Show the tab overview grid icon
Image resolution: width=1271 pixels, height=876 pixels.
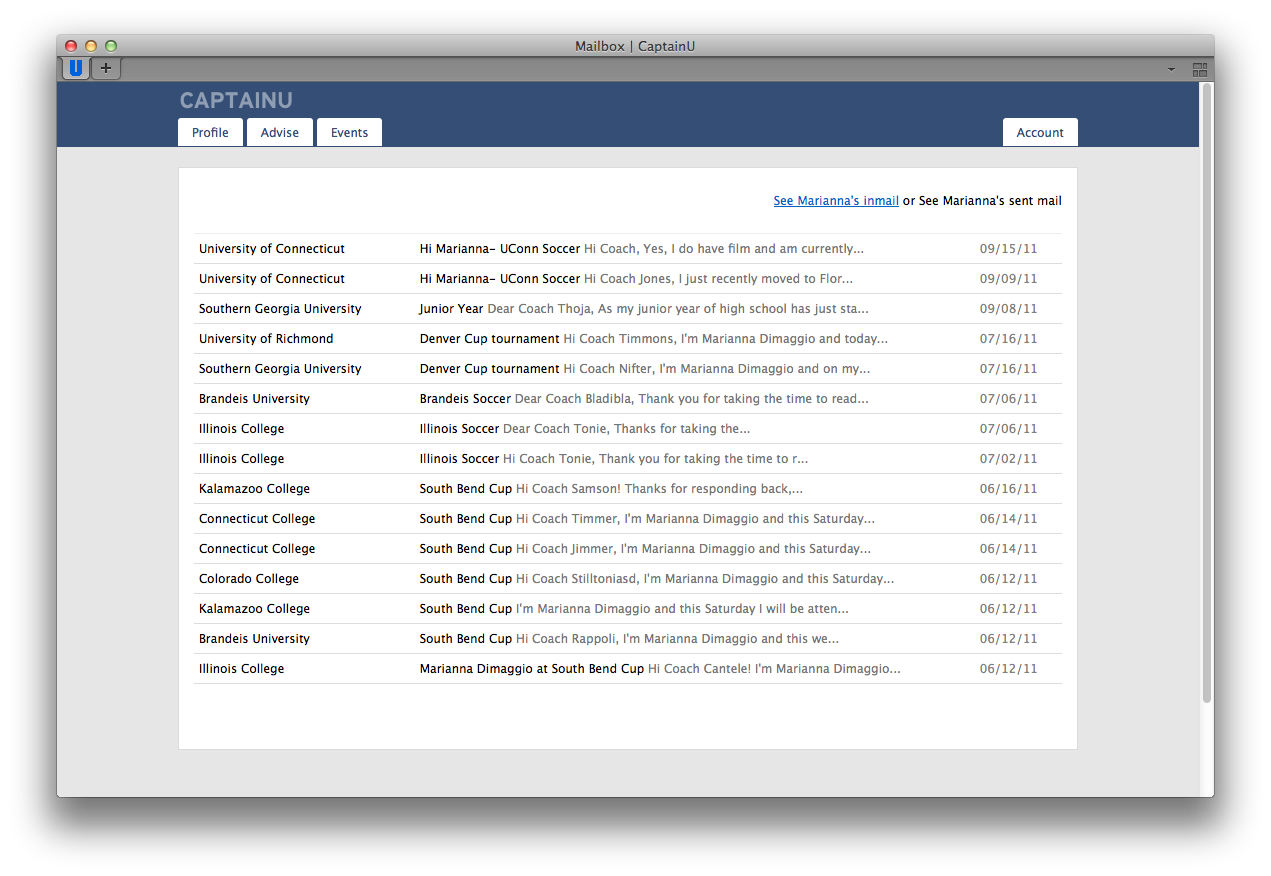pos(1200,69)
